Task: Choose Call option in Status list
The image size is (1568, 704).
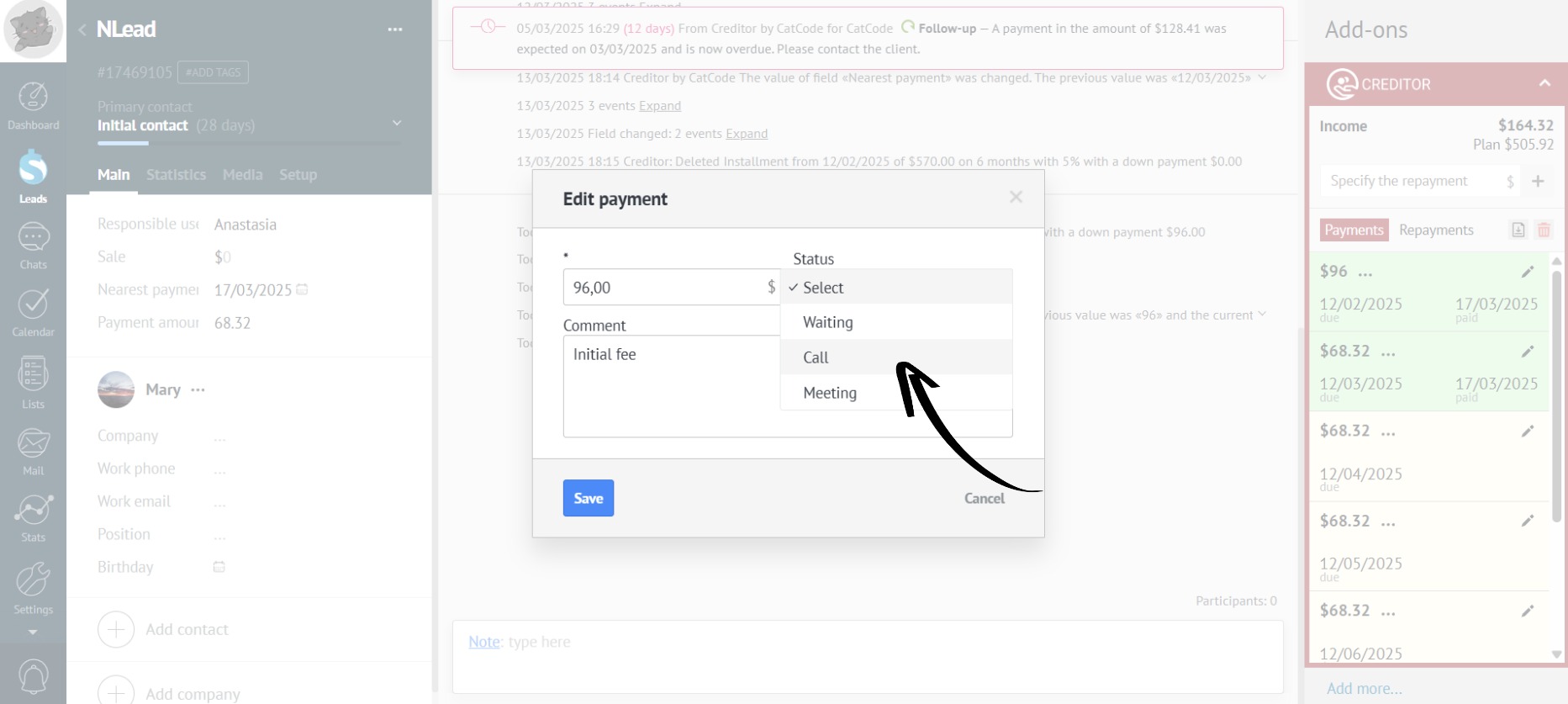Action: pyautogui.click(x=816, y=357)
